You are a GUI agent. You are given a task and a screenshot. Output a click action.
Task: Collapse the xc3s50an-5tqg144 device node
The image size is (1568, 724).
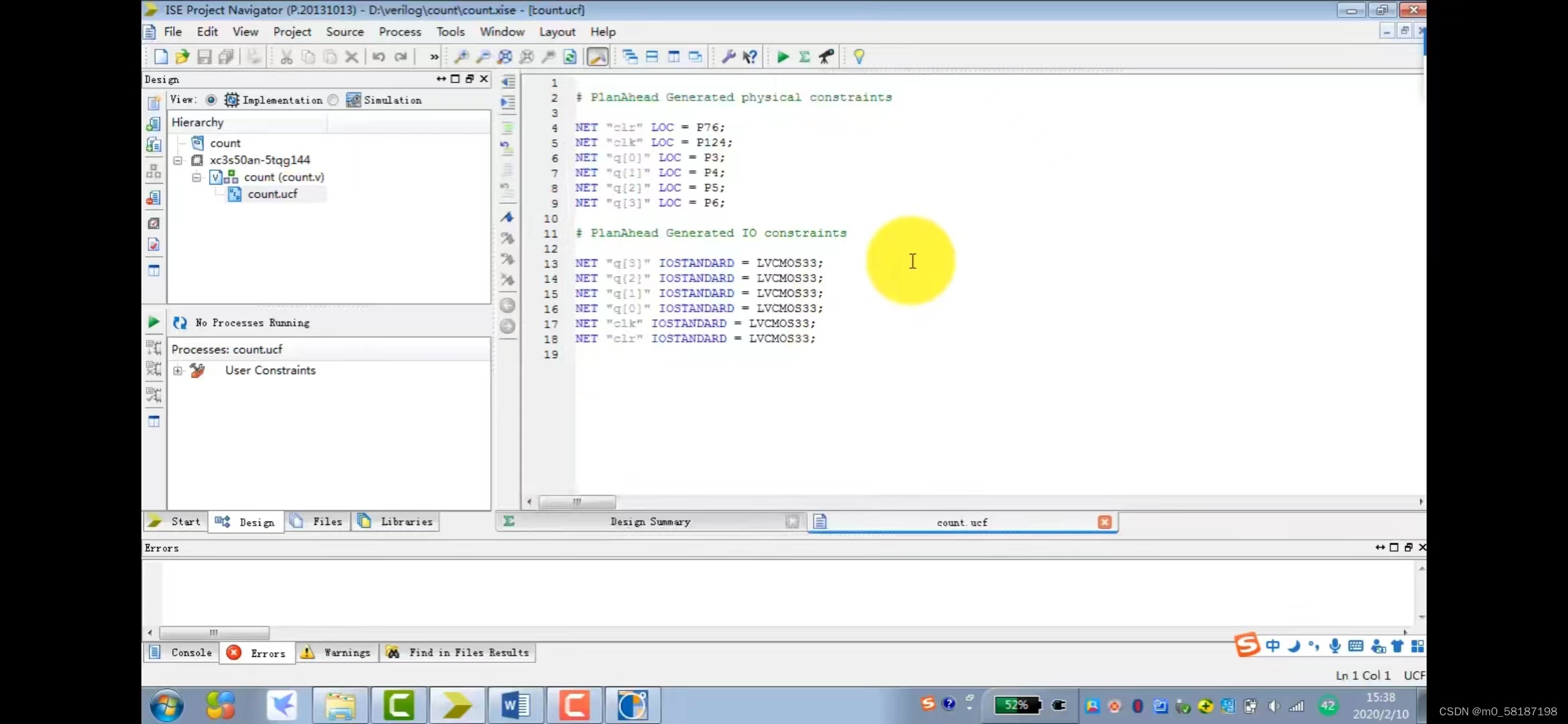178,160
